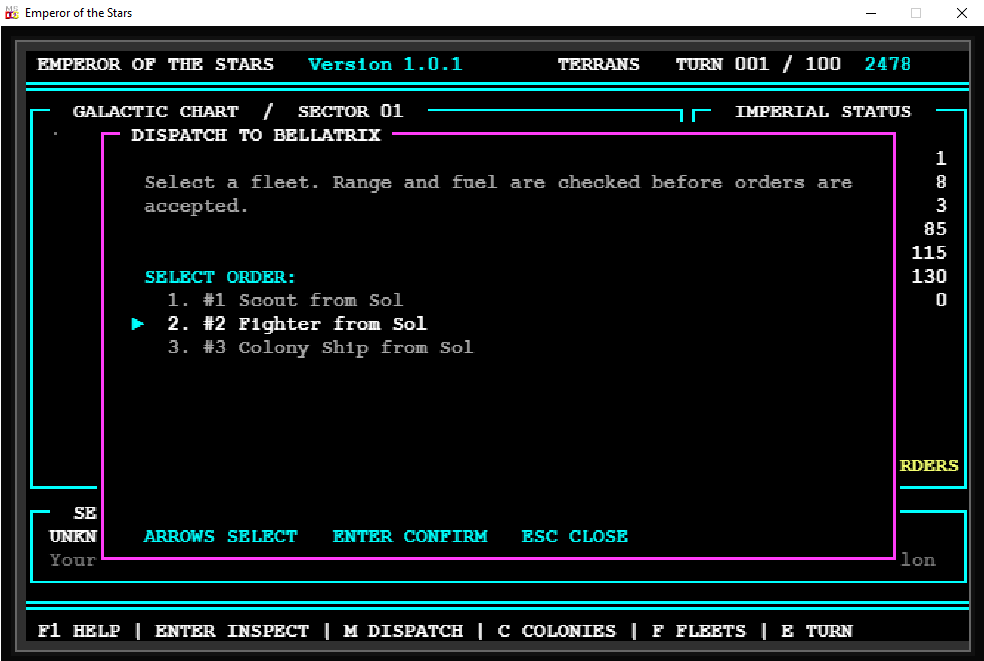This screenshot has height=661, width=984.
Task: Choose M DISPATCH in the bottom bar
Action: [403, 630]
